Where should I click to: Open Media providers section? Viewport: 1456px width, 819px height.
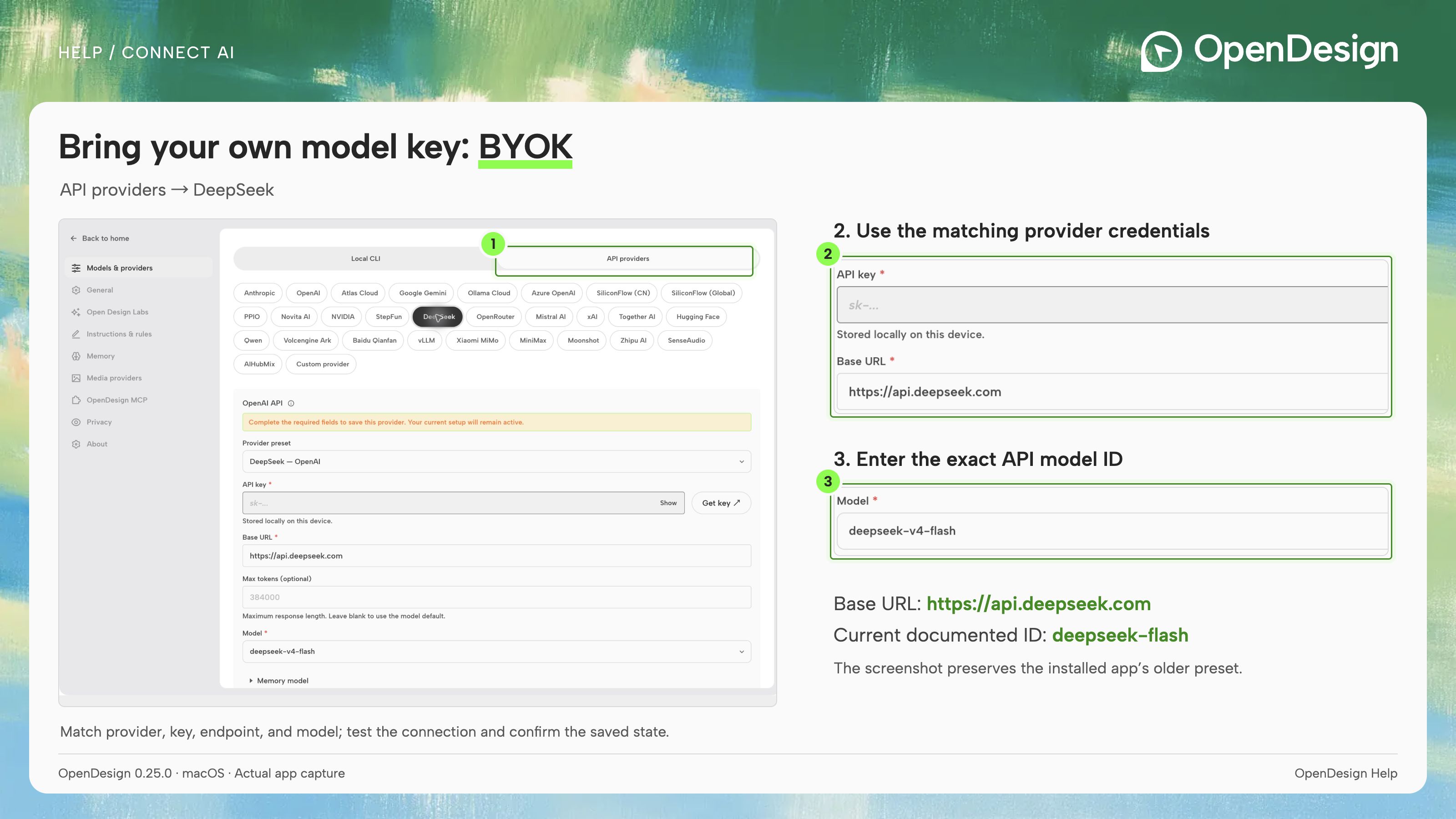pos(138,378)
